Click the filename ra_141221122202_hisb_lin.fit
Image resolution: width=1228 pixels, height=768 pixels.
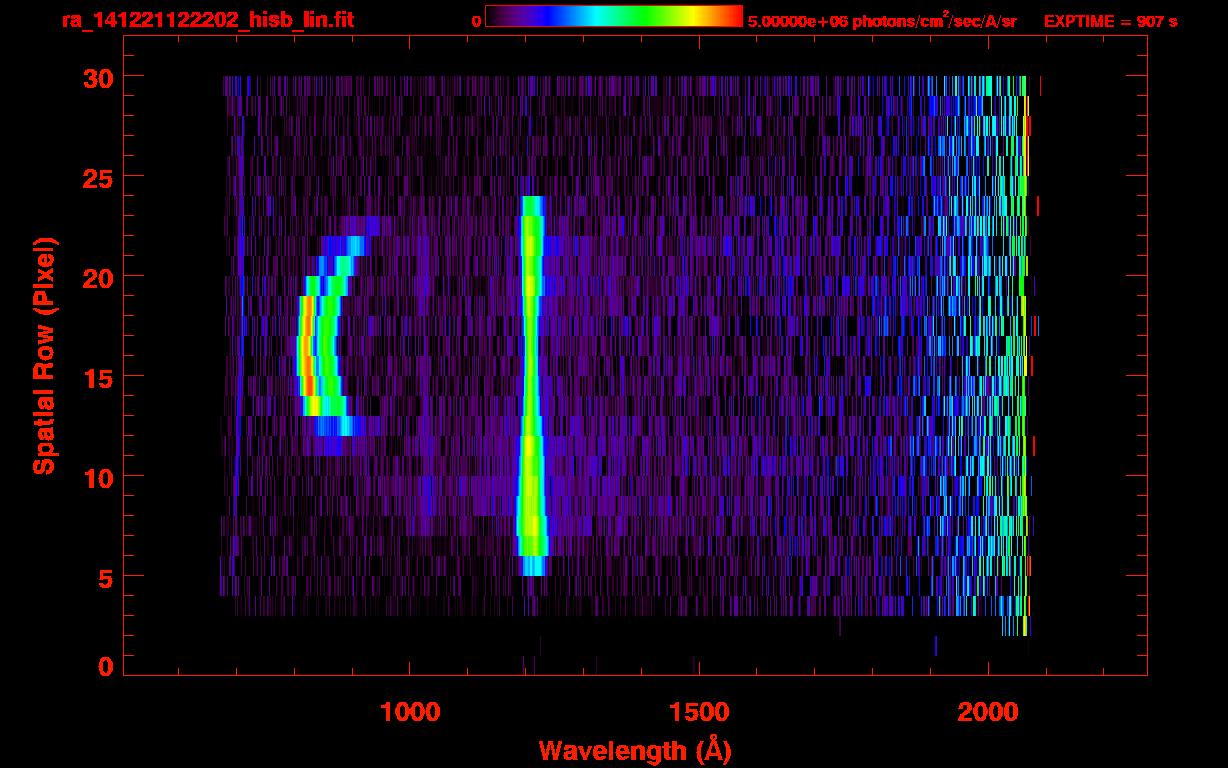click(x=207, y=20)
